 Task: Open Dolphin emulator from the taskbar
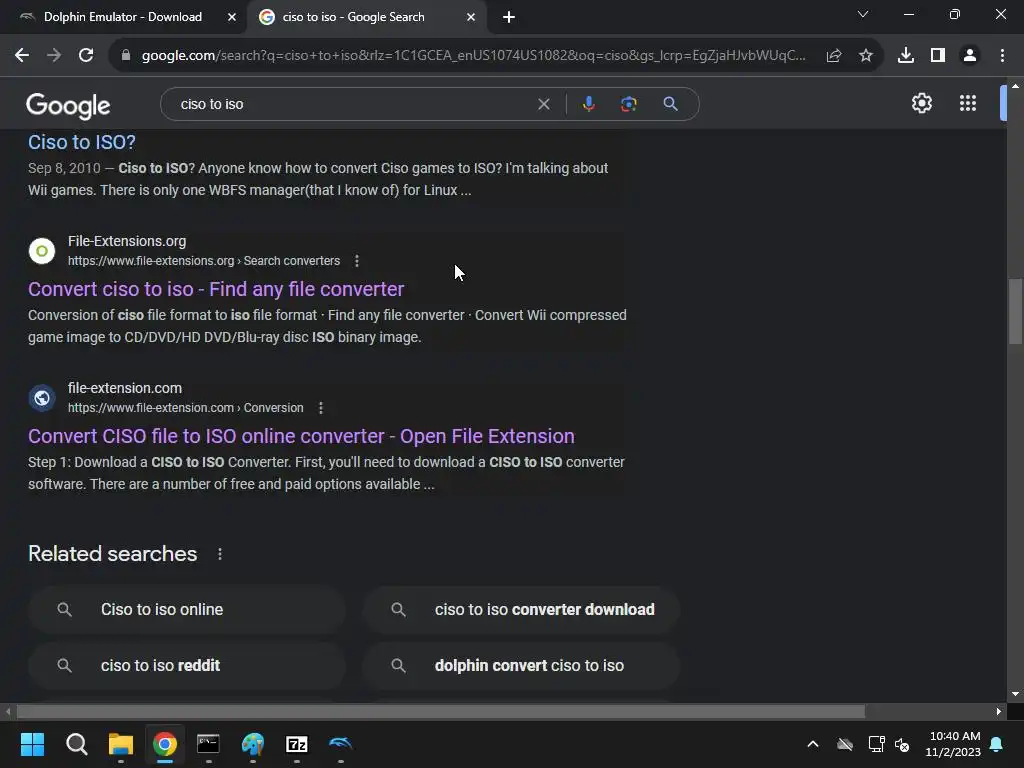340,743
